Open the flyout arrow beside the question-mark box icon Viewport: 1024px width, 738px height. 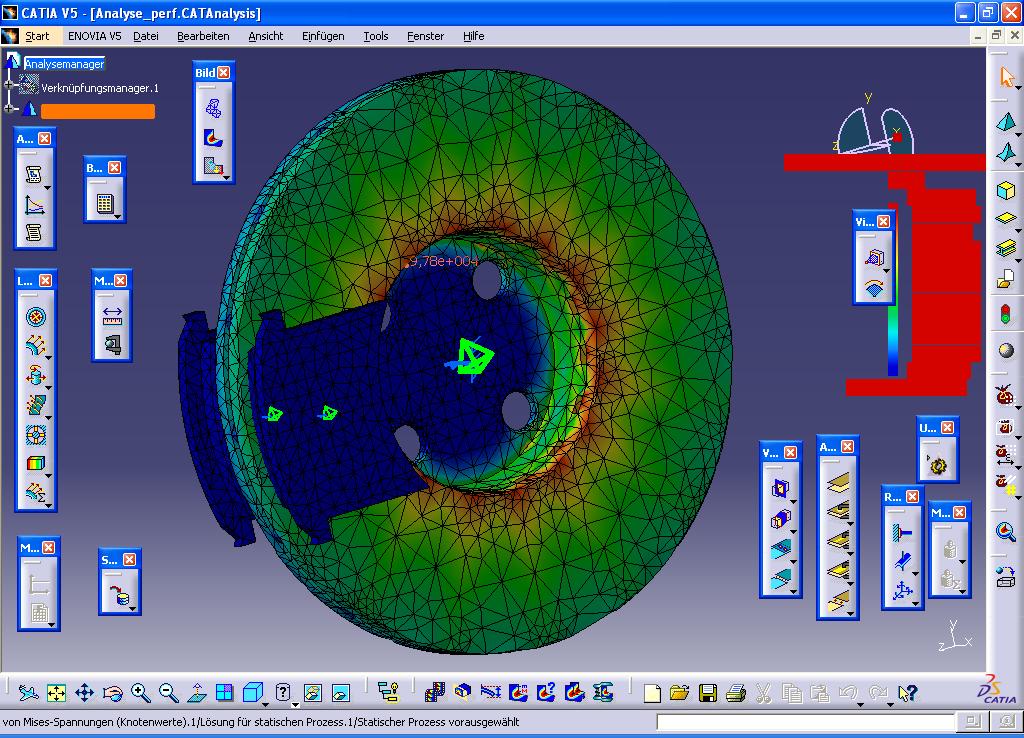(x=295, y=704)
